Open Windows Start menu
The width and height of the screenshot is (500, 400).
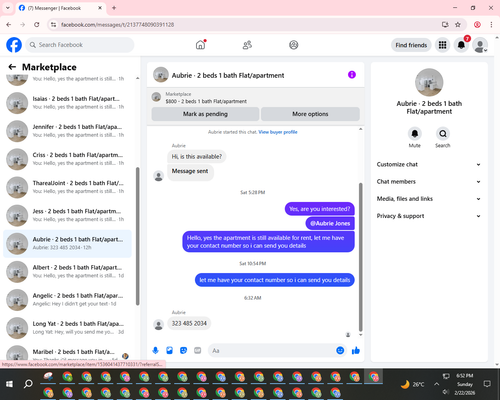9,384
